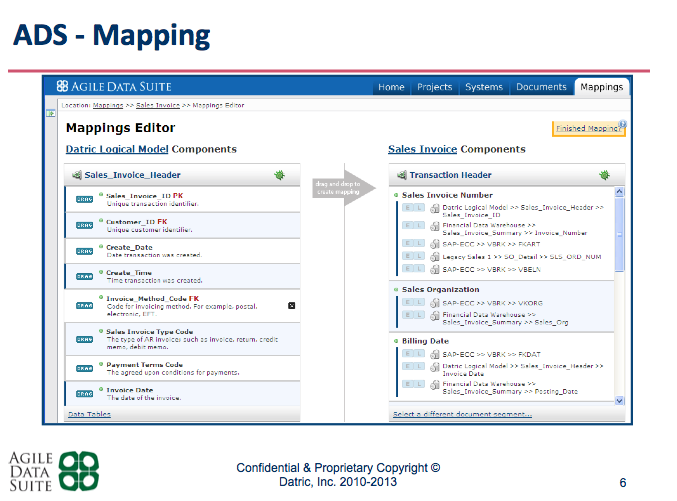Click database icon beside SAP-ECC VBRK VKORG
The image size is (677, 501).
(435, 303)
